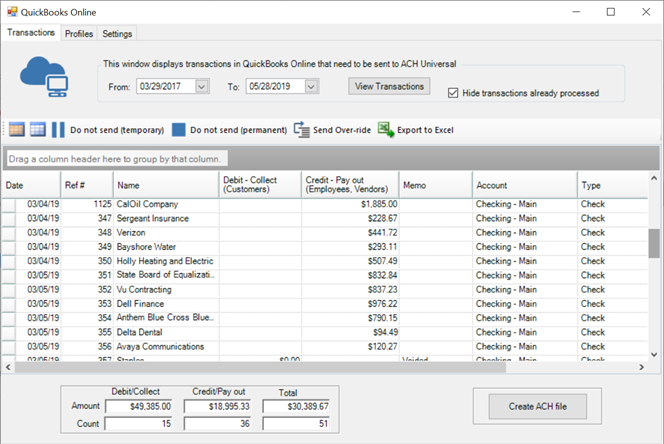Click the Do not send (permanent) square icon
Viewport: 664px width, 444px height.
(179, 130)
